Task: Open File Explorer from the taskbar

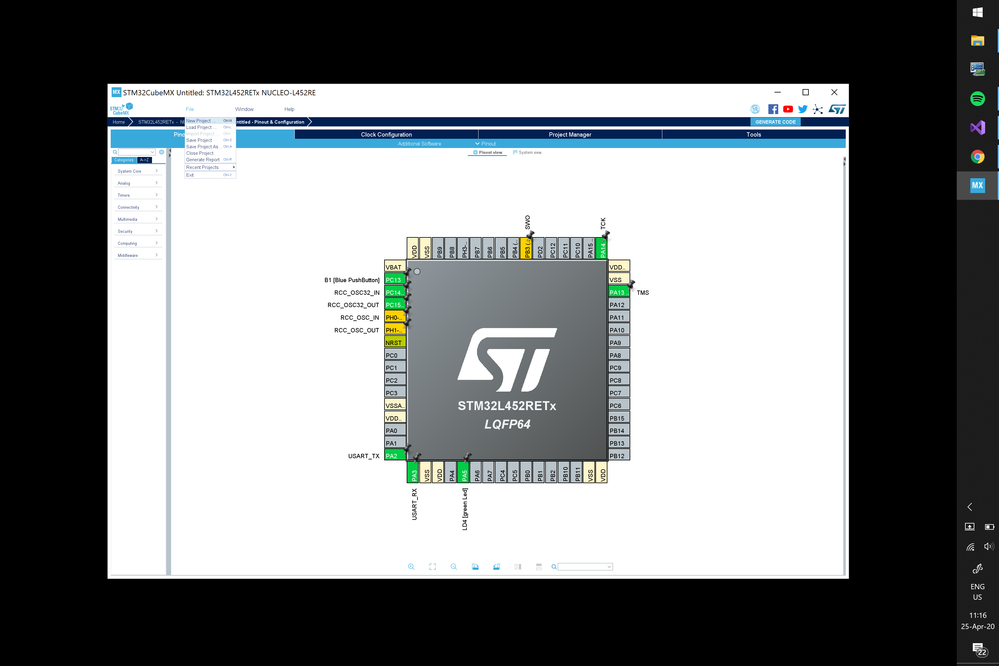Action: [x=977, y=41]
